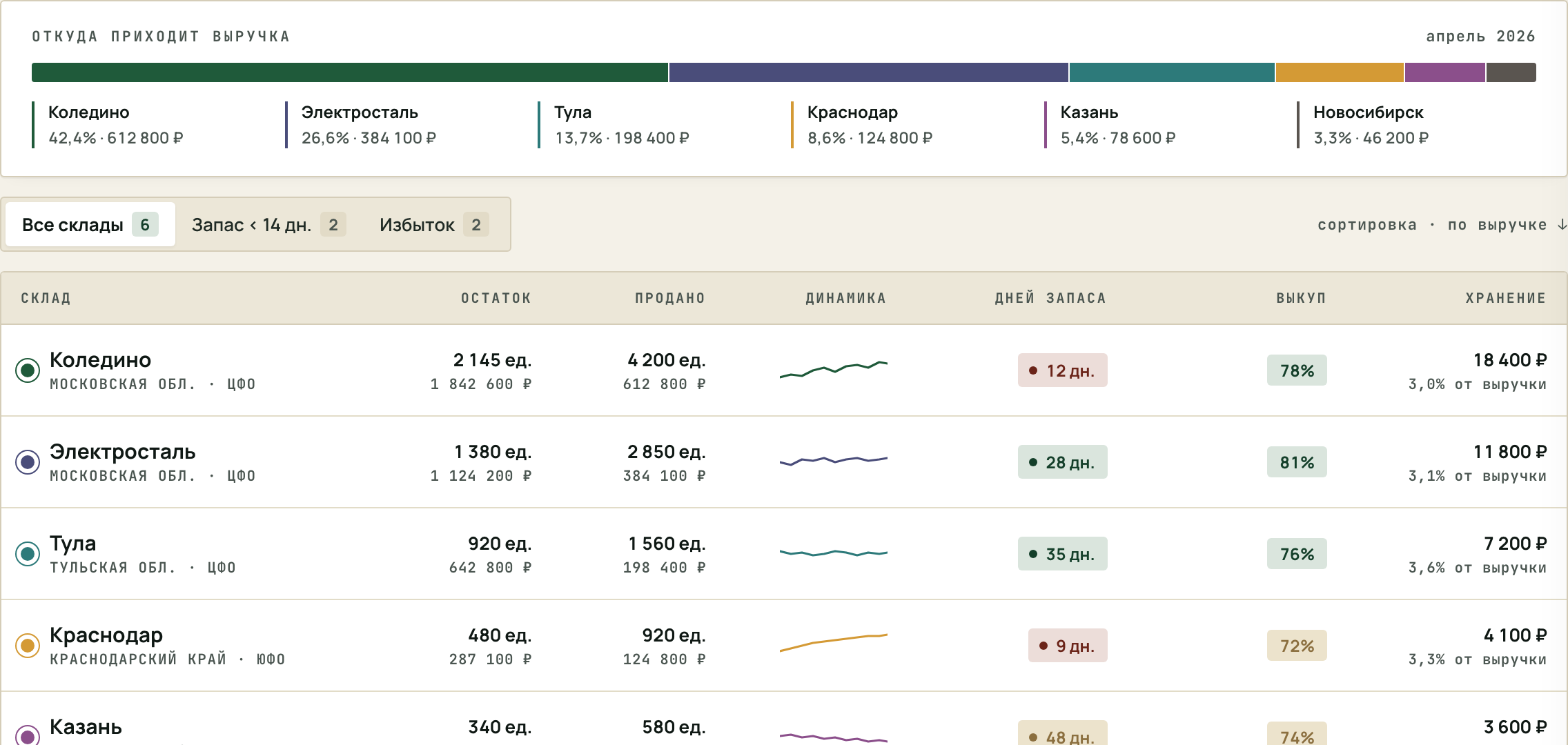Click Электросталь storage cost 11 800 ₽
The height and width of the screenshot is (745, 1568).
(1510, 452)
